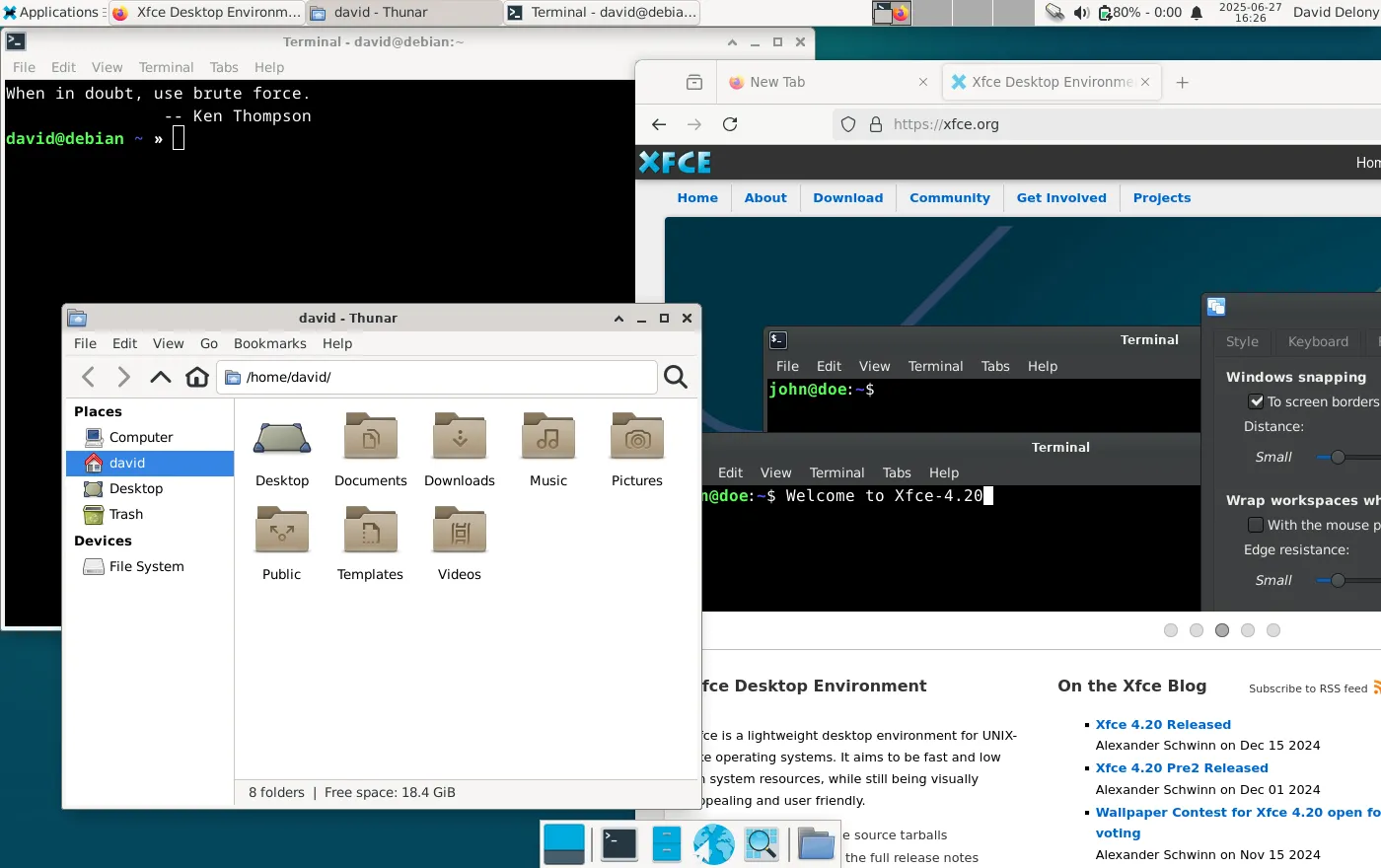Select the first carousel slide dot
Viewport: 1381px width, 868px height.
click(1171, 630)
